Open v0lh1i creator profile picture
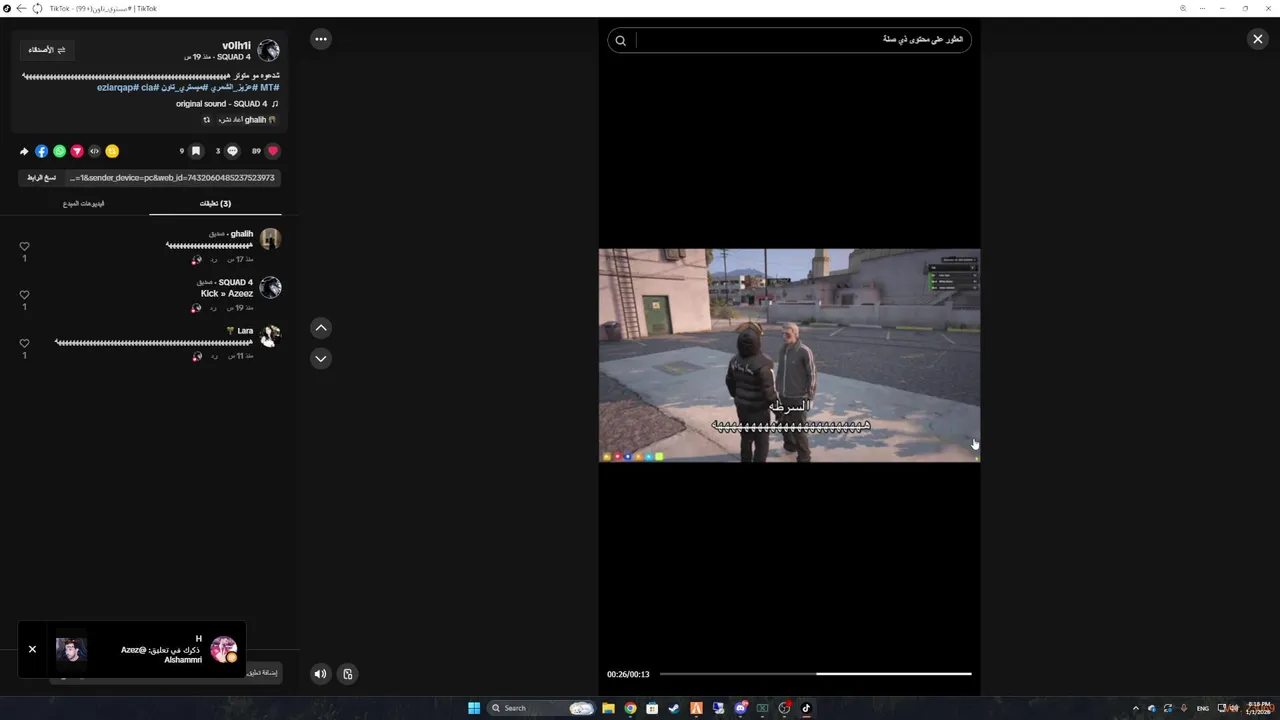Viewport: 1280px width, 720px height. [268, 51]
